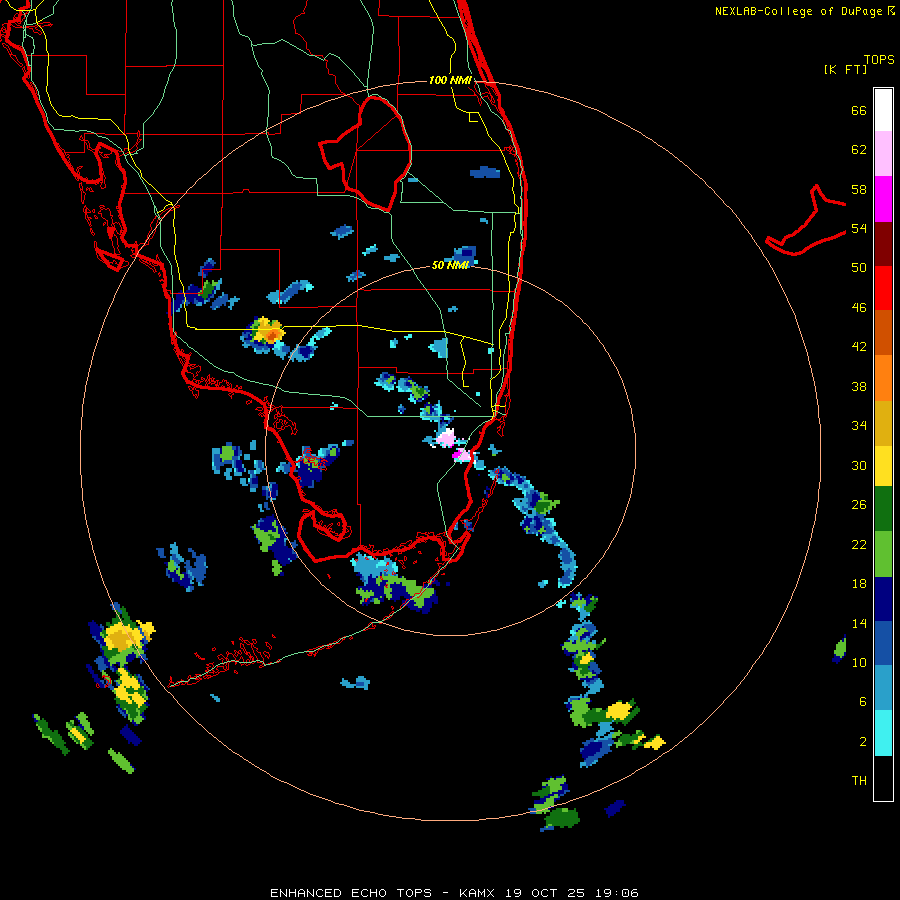
Task: Click the 50 NMI range ring label
Action: point(450,265)
